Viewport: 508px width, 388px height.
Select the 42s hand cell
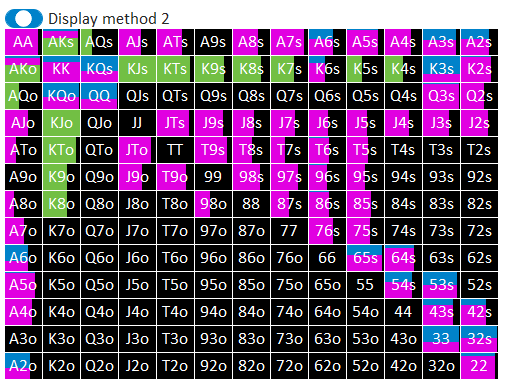[479, 312]
